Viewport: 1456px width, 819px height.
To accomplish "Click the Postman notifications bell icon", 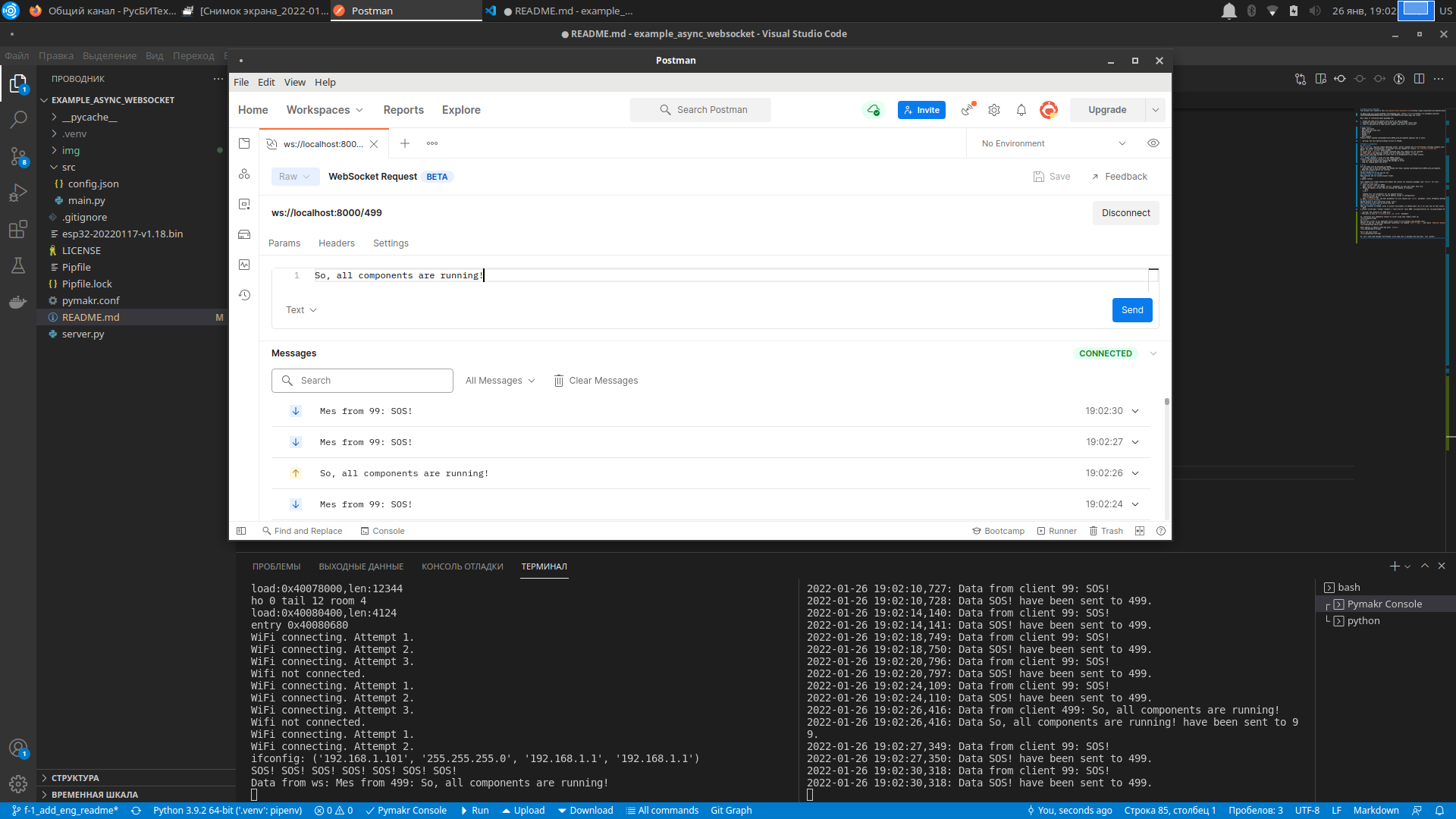I will (1021, 110).
